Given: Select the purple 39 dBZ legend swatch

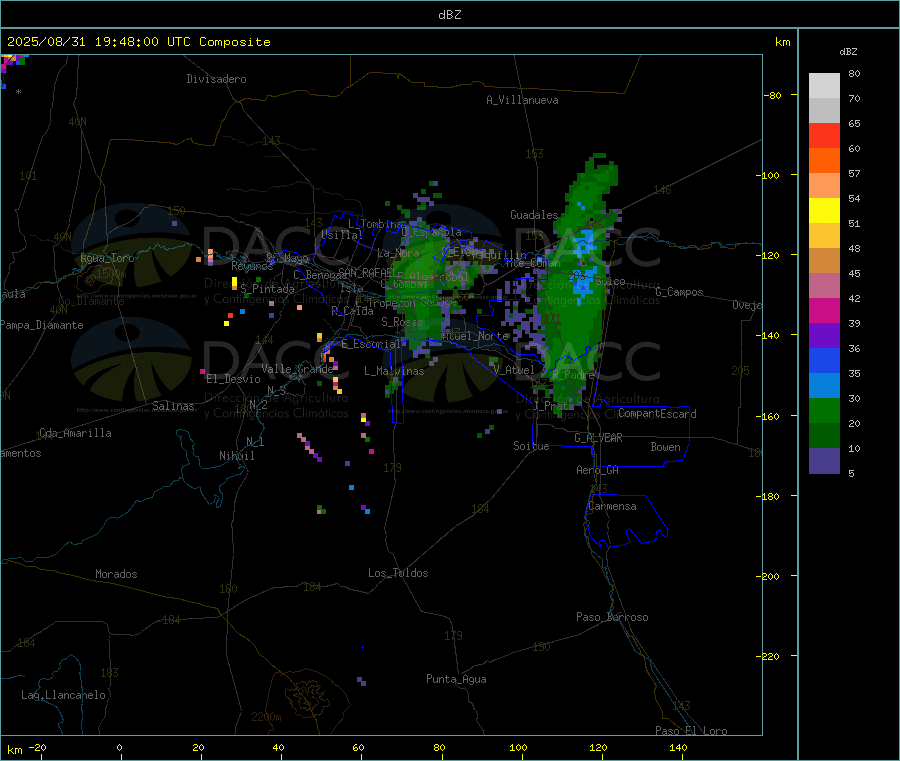Looking at the screenshot, I should coord(824,336).
